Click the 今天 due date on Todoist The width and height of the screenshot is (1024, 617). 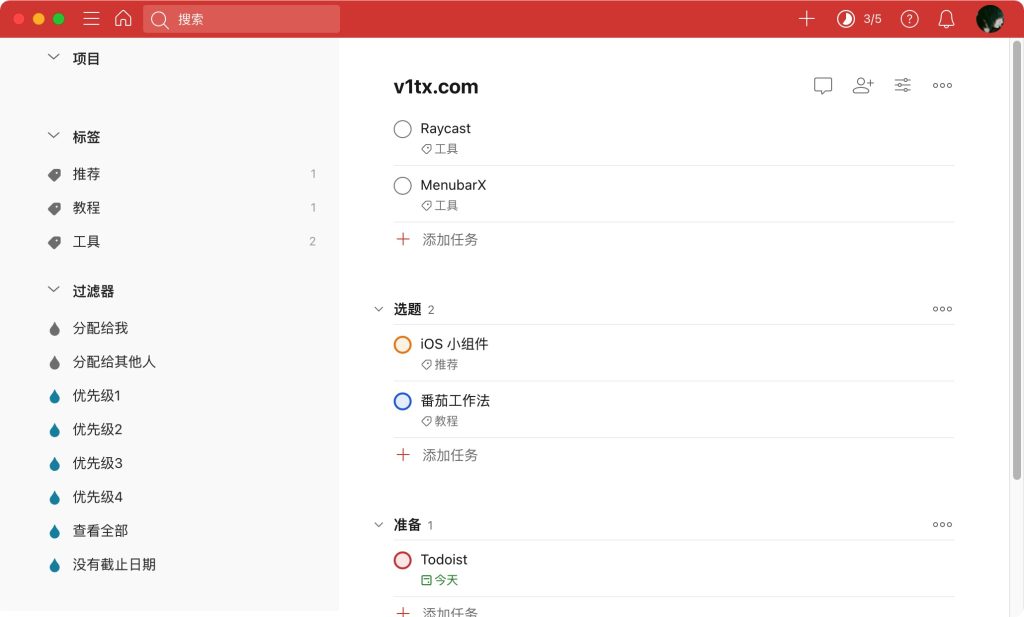pyautogui.click(x=440, y=580)
